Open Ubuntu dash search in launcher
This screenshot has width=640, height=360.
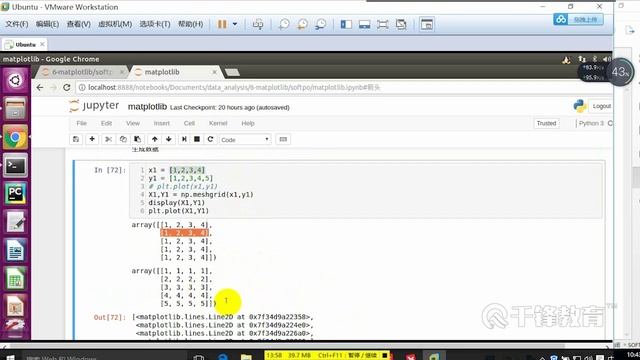click(x=16, y=80)
